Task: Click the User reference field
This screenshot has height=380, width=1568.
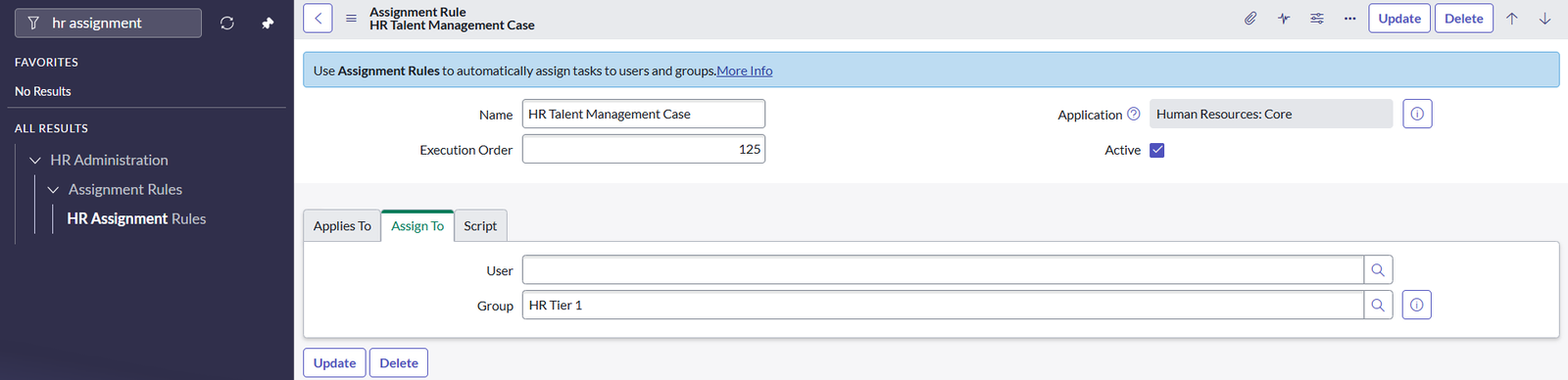Action: [943, 270]
